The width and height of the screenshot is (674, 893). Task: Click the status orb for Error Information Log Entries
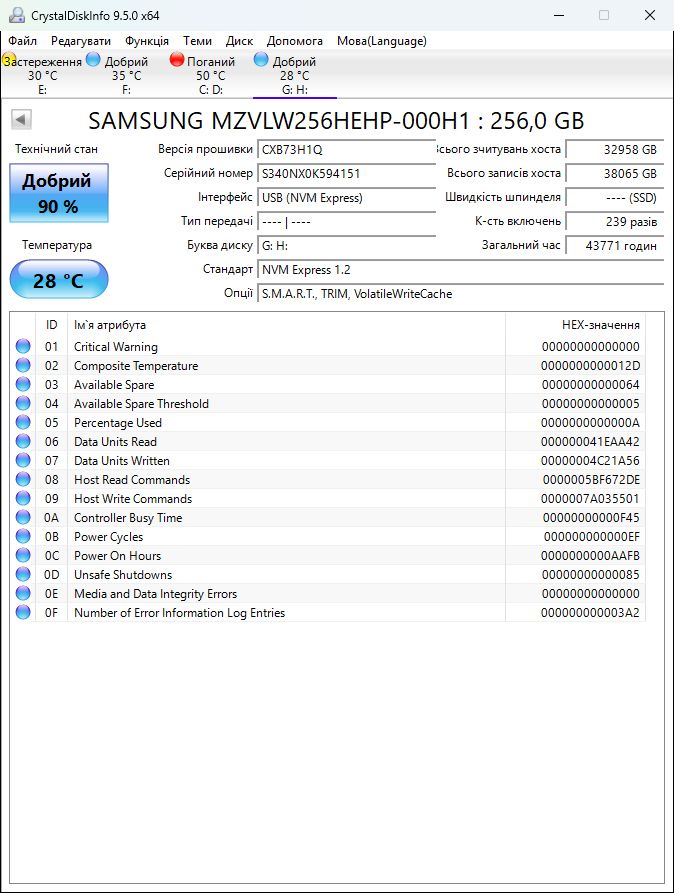tap(23, 612)
